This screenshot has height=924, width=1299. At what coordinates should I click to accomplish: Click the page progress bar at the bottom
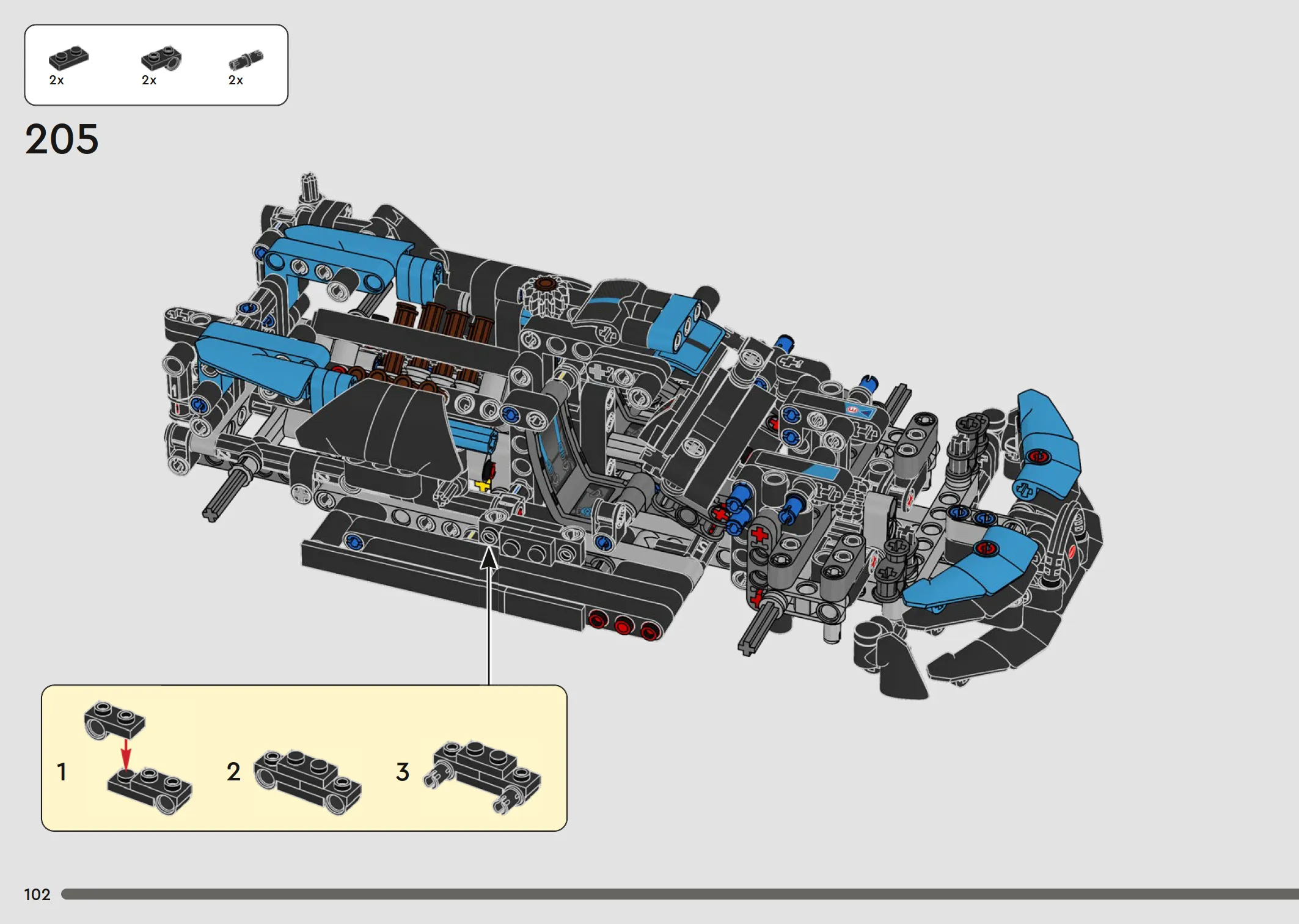[x=680, y=894]
